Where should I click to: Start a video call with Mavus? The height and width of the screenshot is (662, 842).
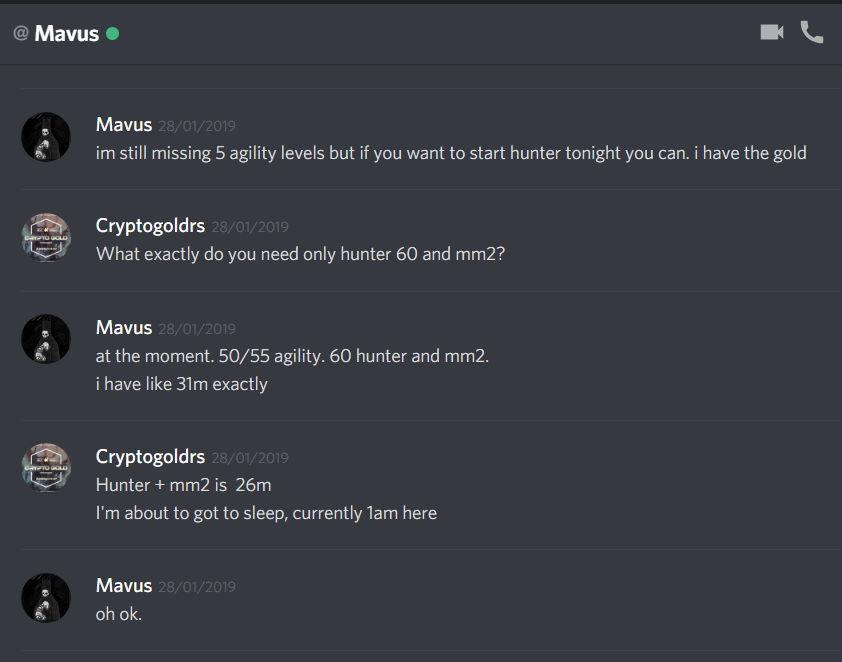771,32
